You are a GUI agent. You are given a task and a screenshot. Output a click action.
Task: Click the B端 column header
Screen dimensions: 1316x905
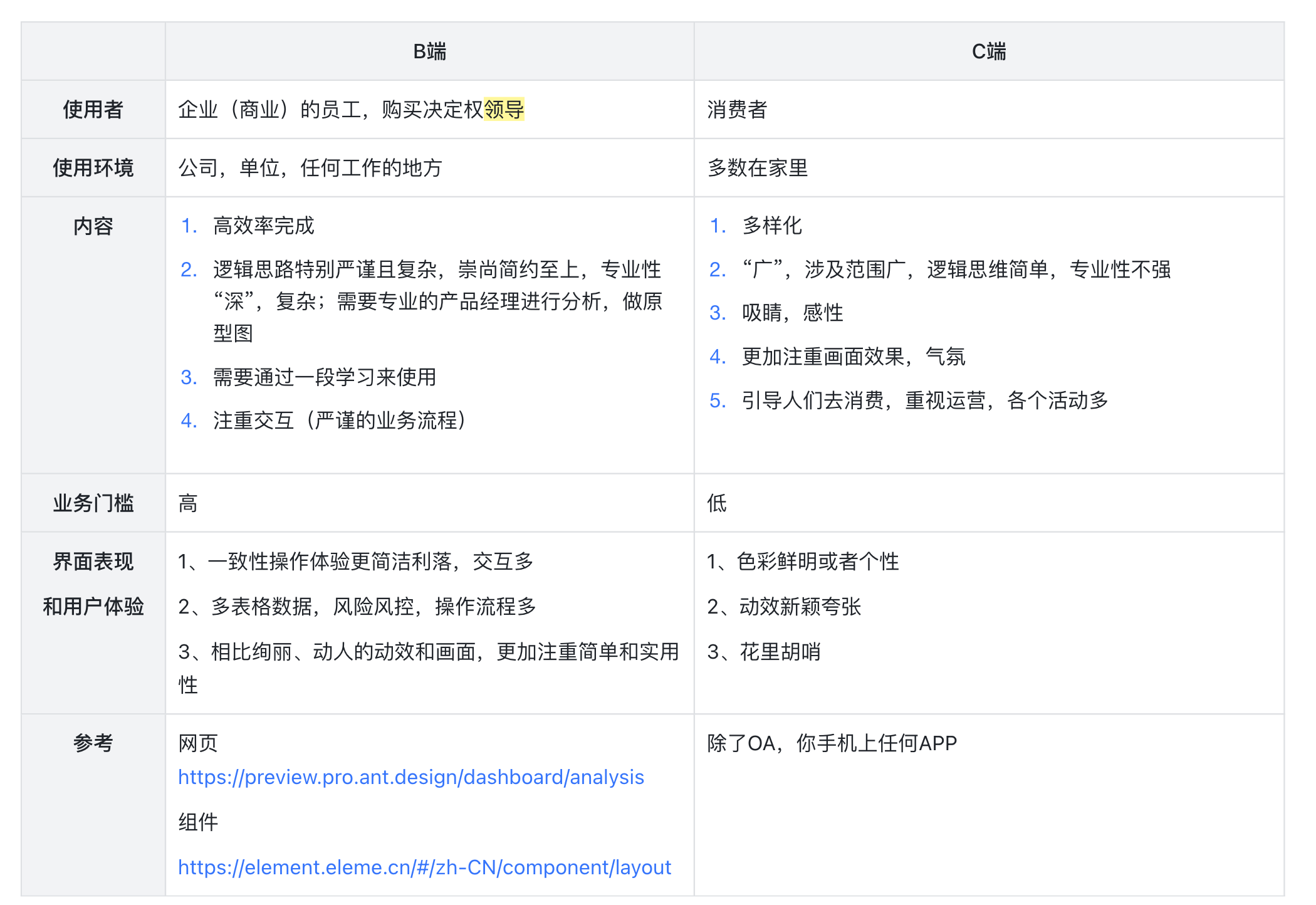429,51
